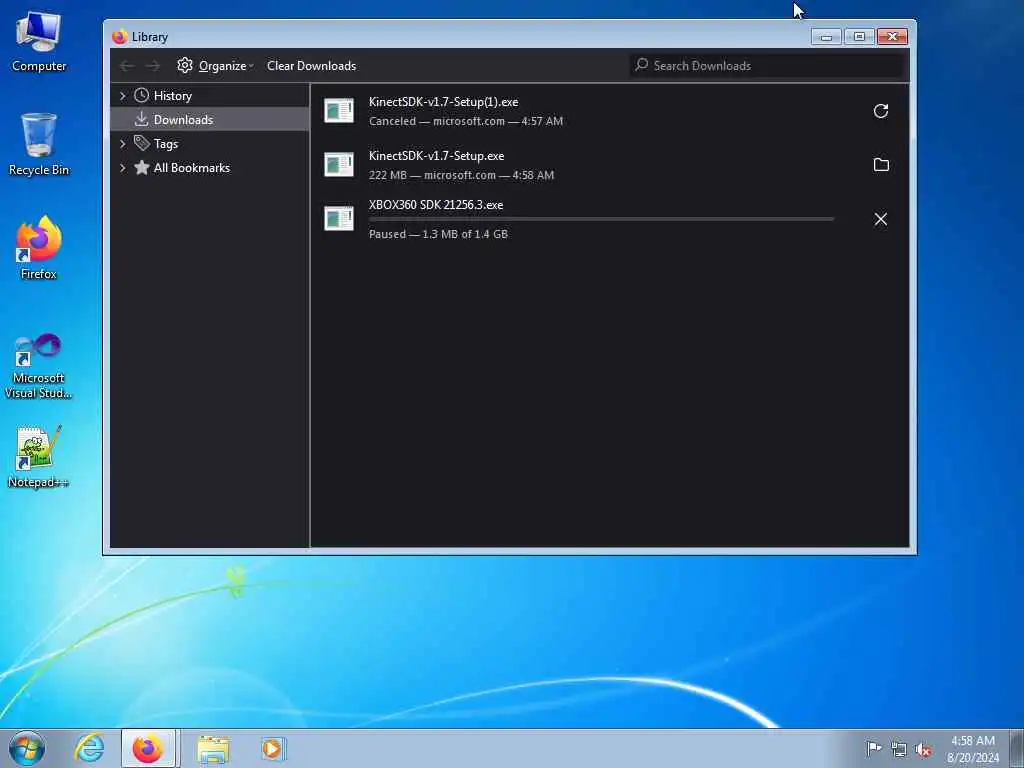The image size is (1024, 768).
Task: Retry the canceled KinectSDK-v1.7-Setup(1).exe download
Action: 880,111
